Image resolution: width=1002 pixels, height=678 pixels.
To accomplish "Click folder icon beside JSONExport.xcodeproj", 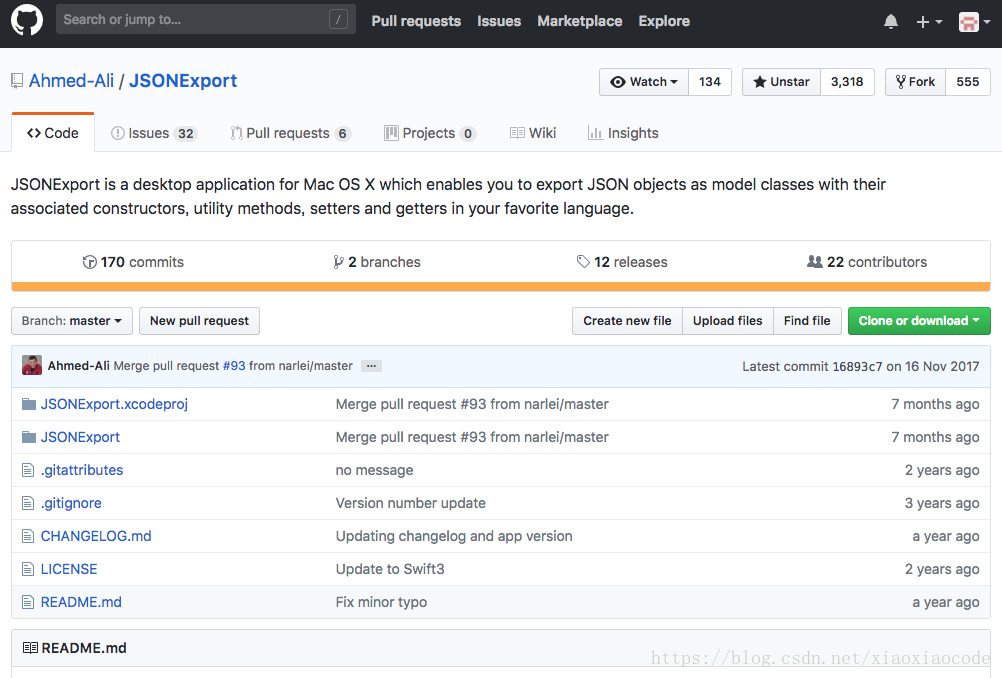I will click(x=29, y=404).
